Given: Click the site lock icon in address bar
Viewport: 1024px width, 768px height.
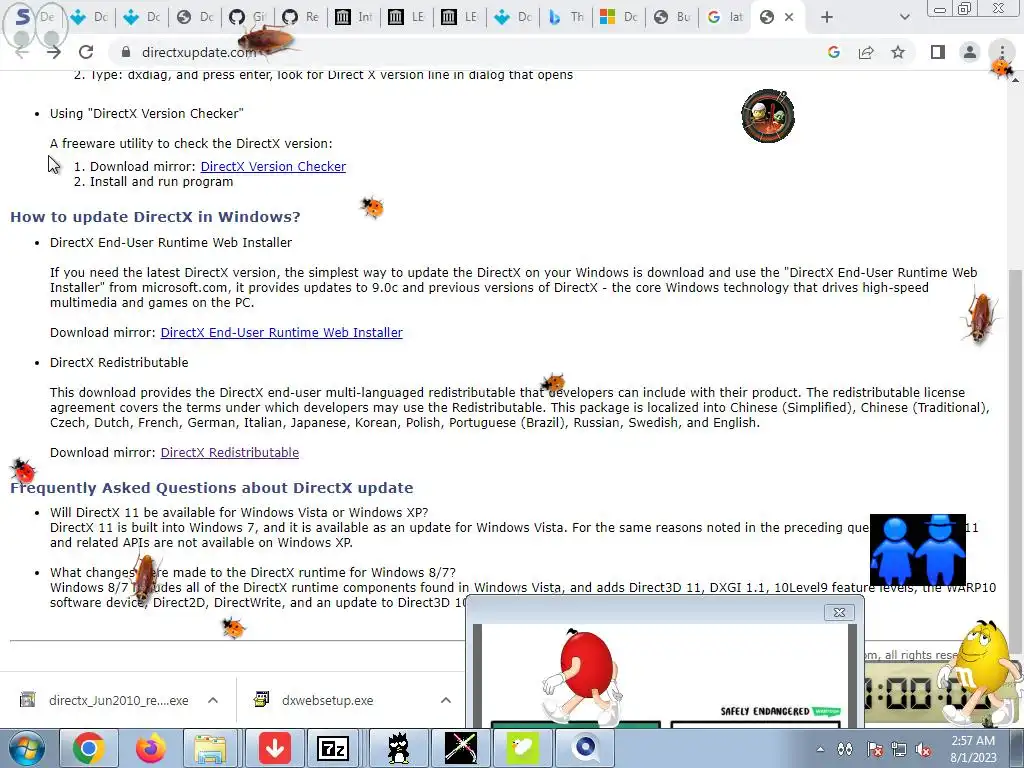Looking at the screenshot, I should coord(126,52).
